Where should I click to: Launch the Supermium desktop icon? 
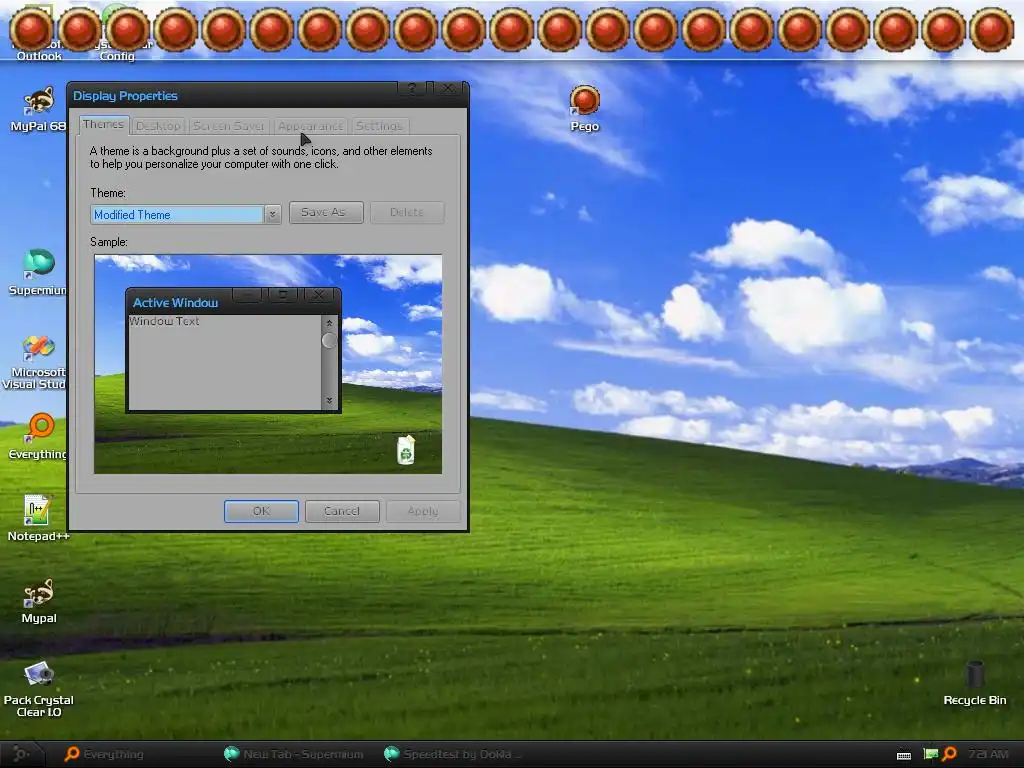point(39,273)
